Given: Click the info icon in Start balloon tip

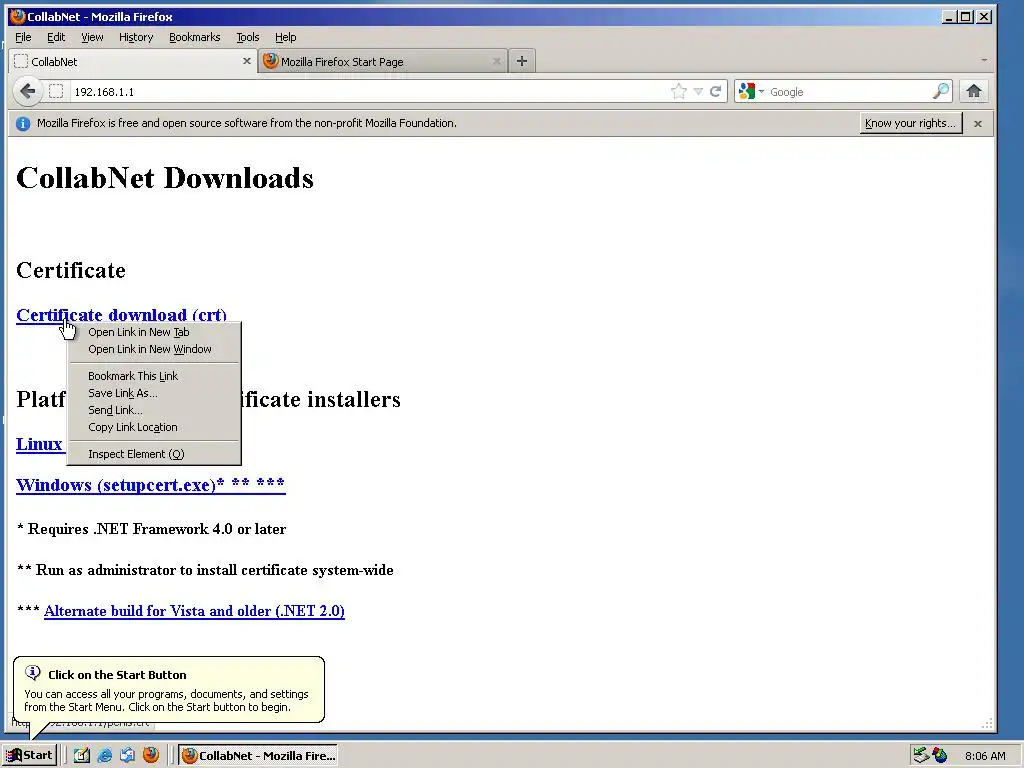Looking at the screenshot, I should [x=33, y=672].
